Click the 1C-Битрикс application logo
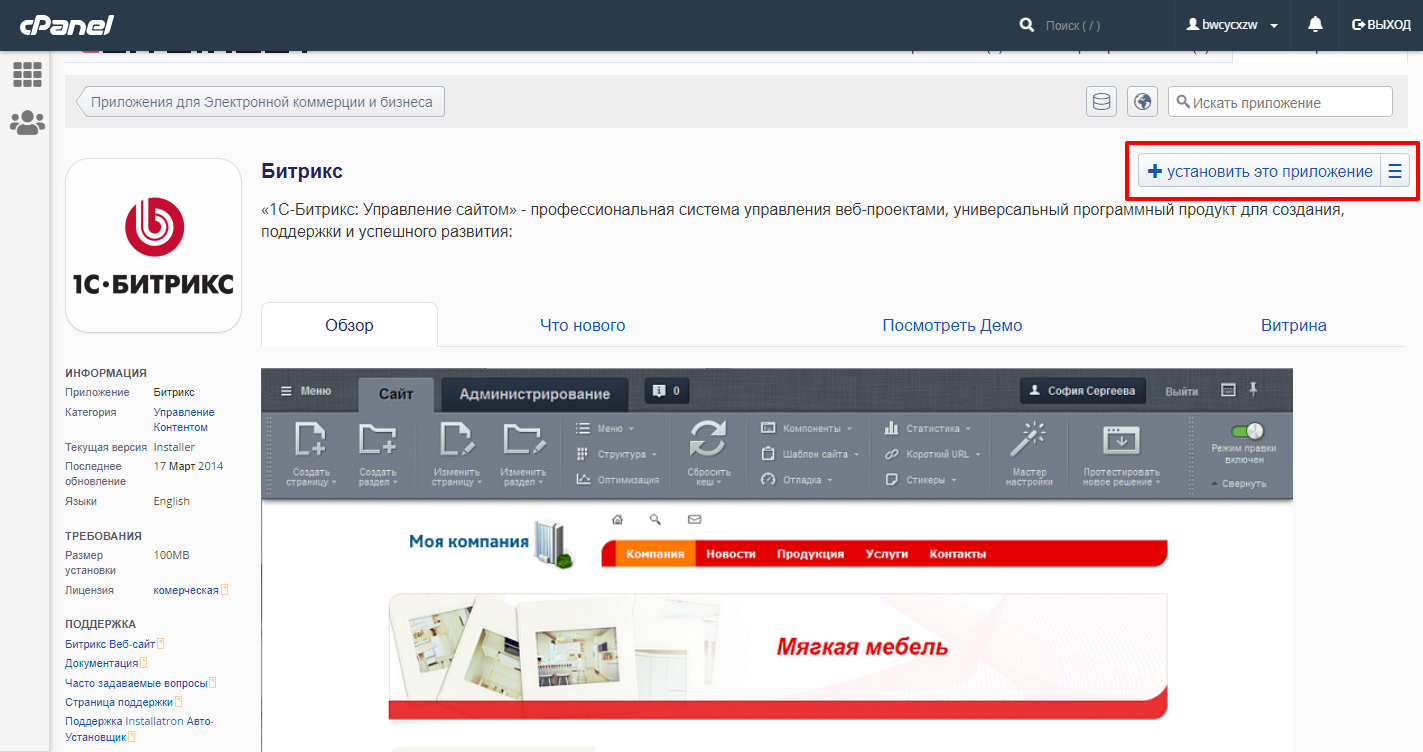Screen dimensions: 1423x752 coord(153,245)
